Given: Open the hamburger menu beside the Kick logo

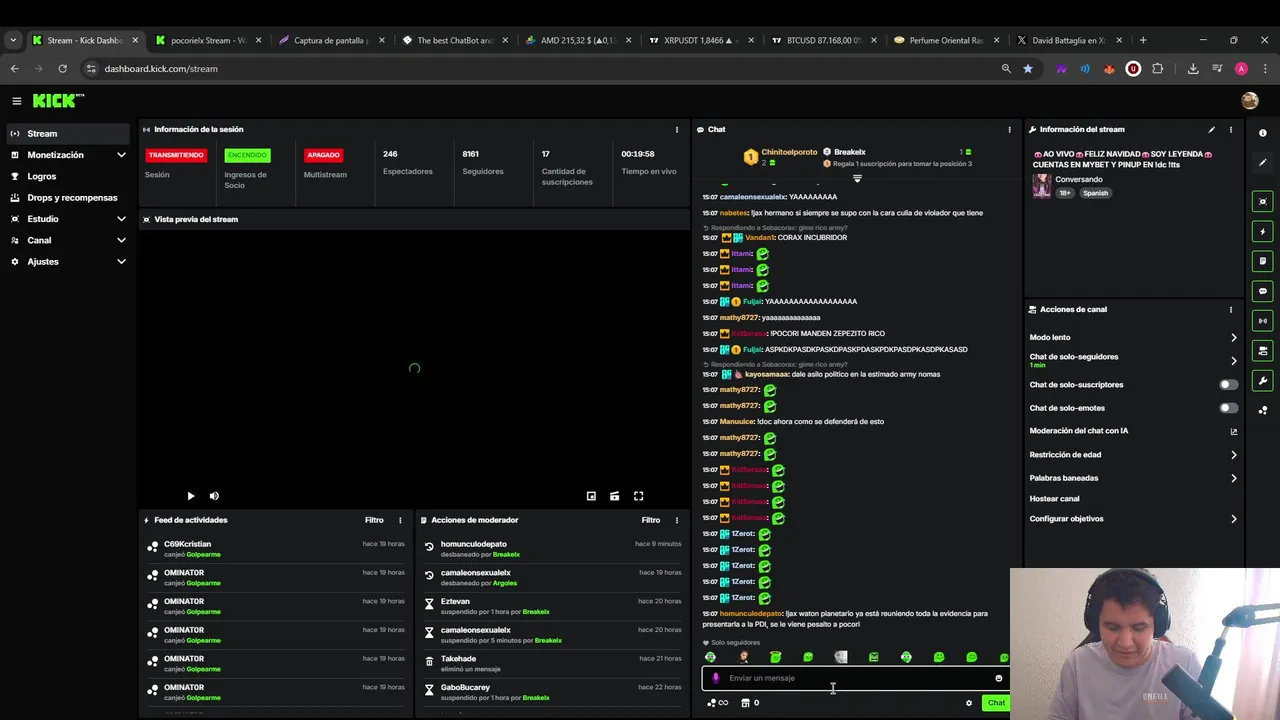Looking at the screenshot, I should pyautogui.click(x=16, y=101).
